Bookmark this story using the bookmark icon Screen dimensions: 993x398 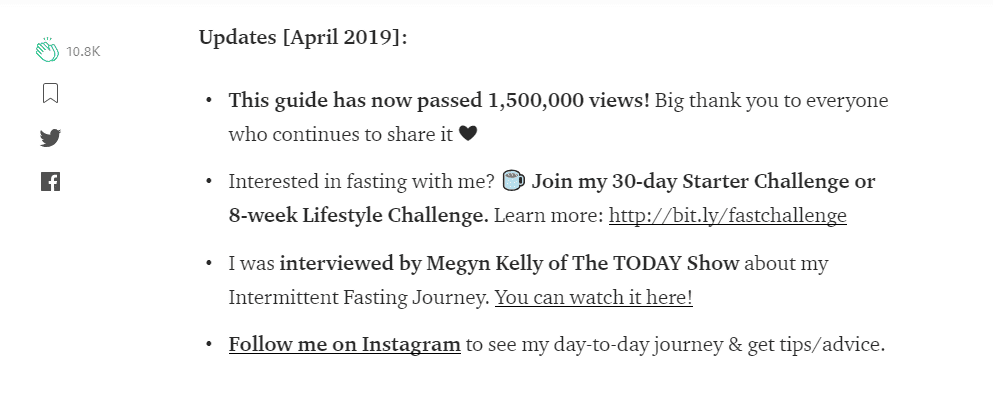coord(50,94)
